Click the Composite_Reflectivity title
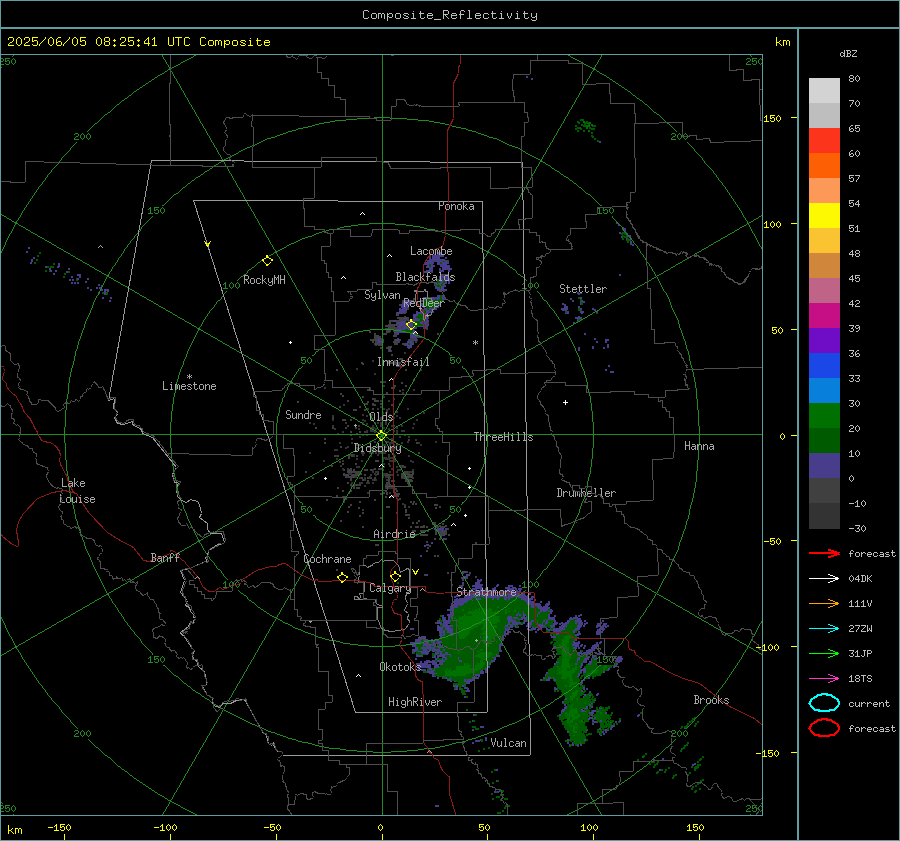This screenshot has height=841, width=900. 450,15
